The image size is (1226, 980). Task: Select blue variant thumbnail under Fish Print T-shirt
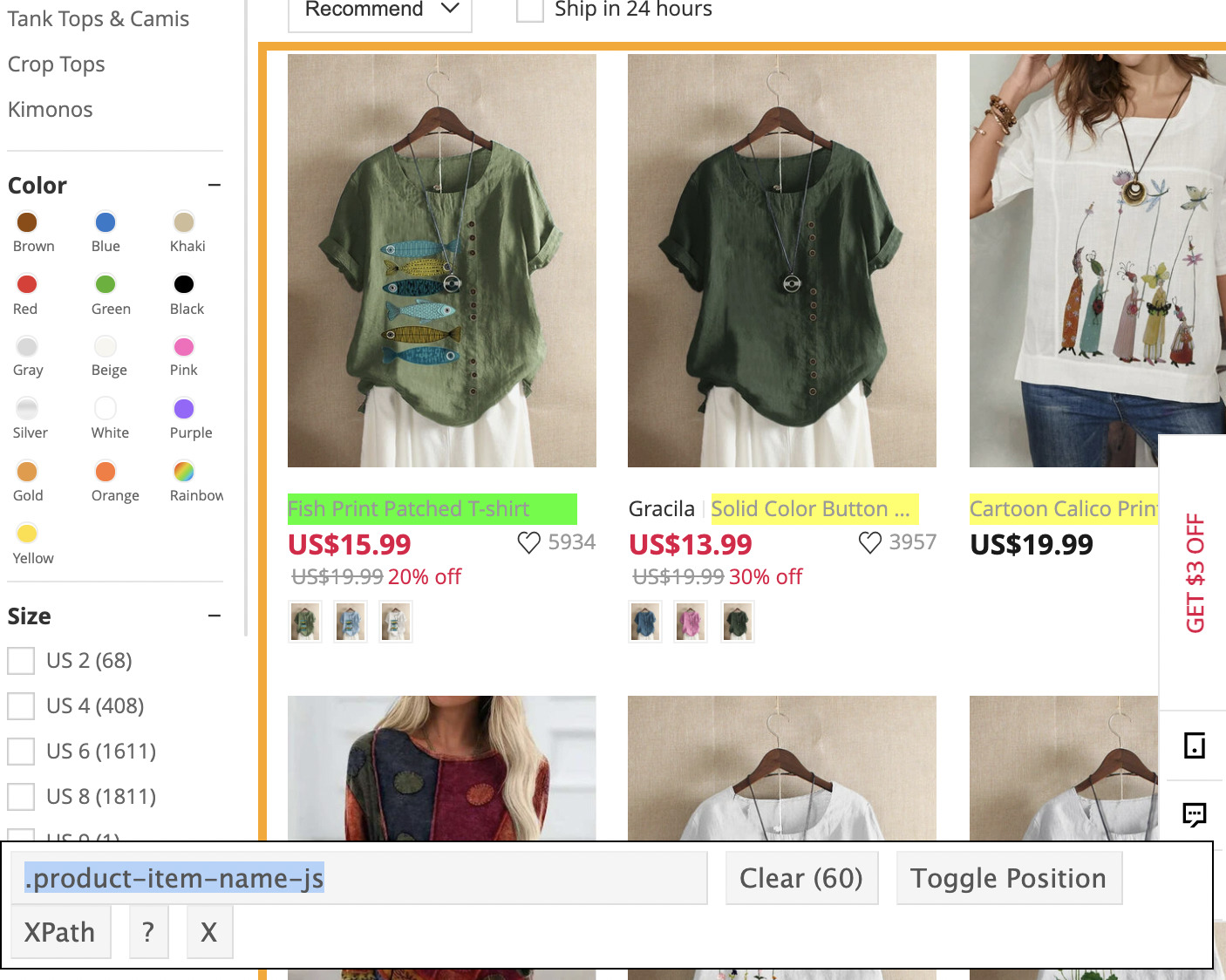[x=351, y=622]
